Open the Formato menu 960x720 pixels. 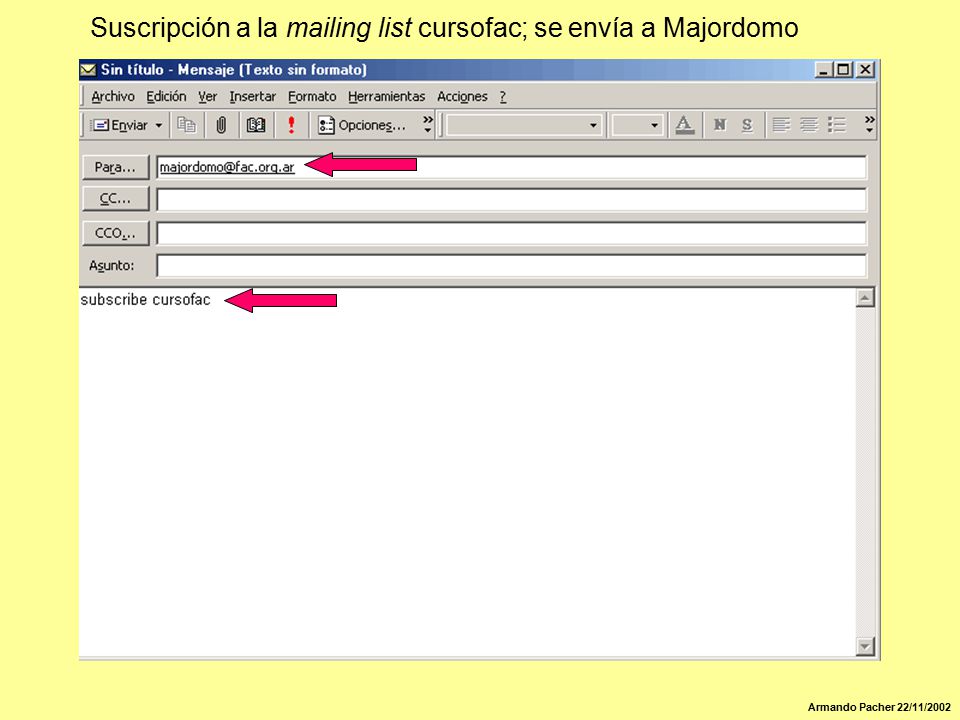[312, 97]
